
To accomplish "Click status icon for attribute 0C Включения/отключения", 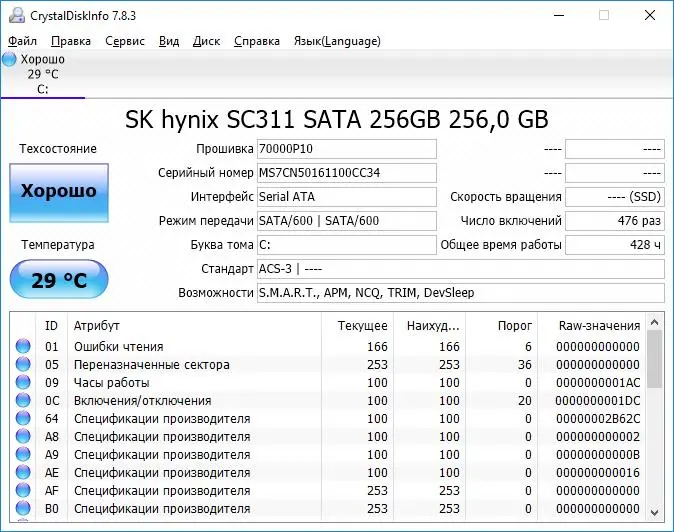I will (23, 400).
